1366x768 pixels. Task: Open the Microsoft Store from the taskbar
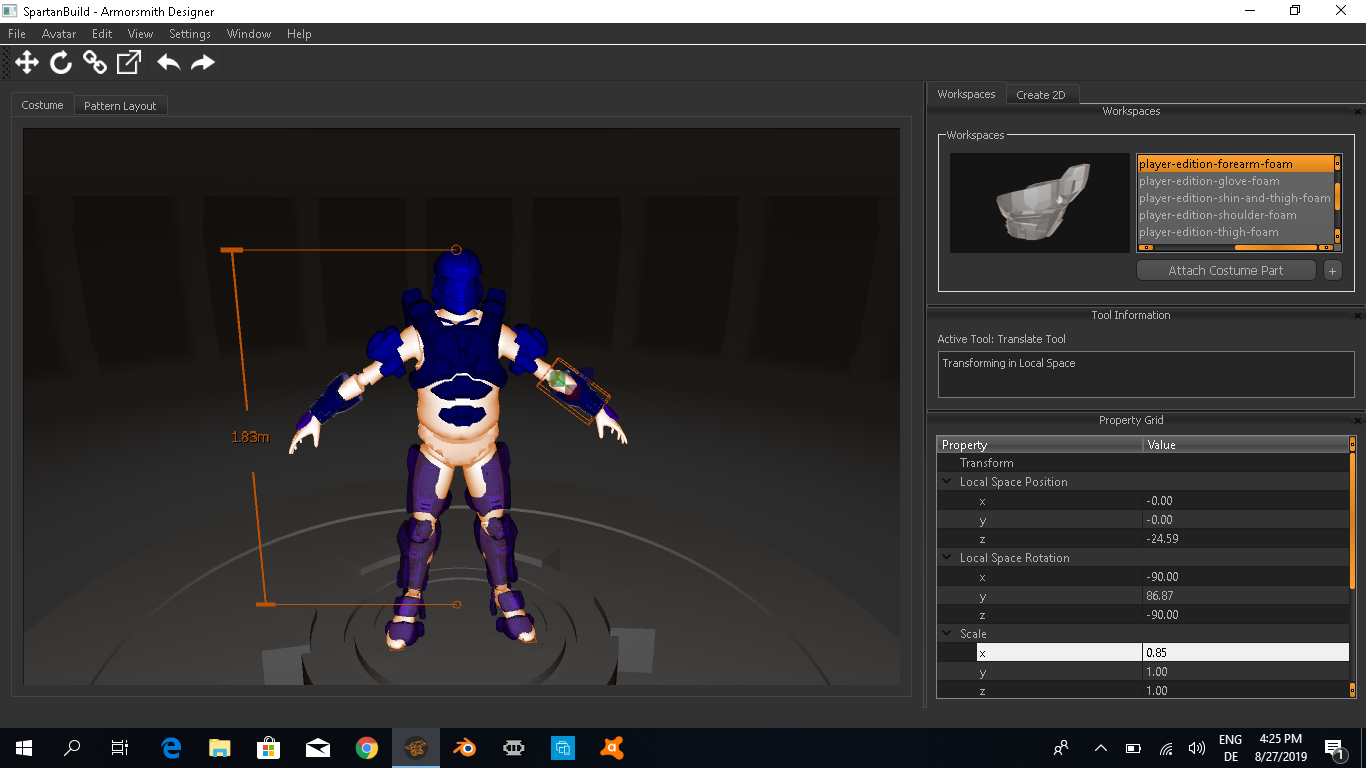coord(269,747)
